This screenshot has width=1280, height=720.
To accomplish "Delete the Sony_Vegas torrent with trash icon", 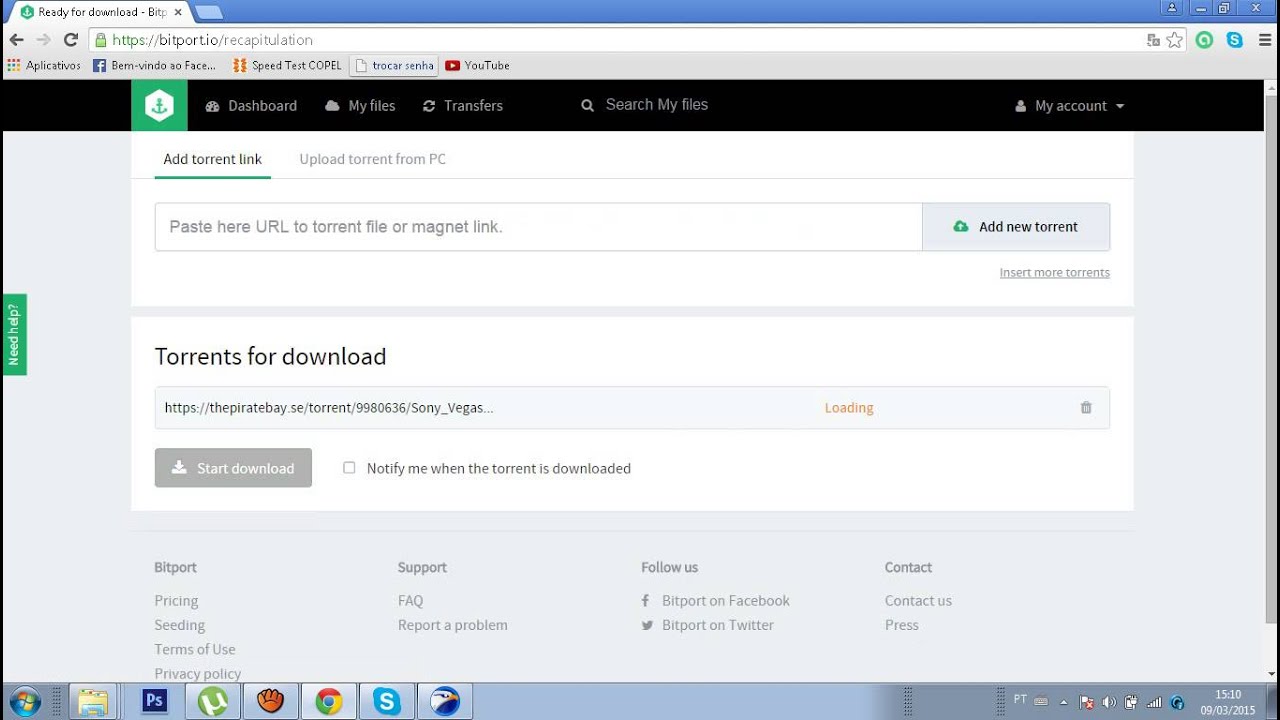I will (x=1086, y=408).
